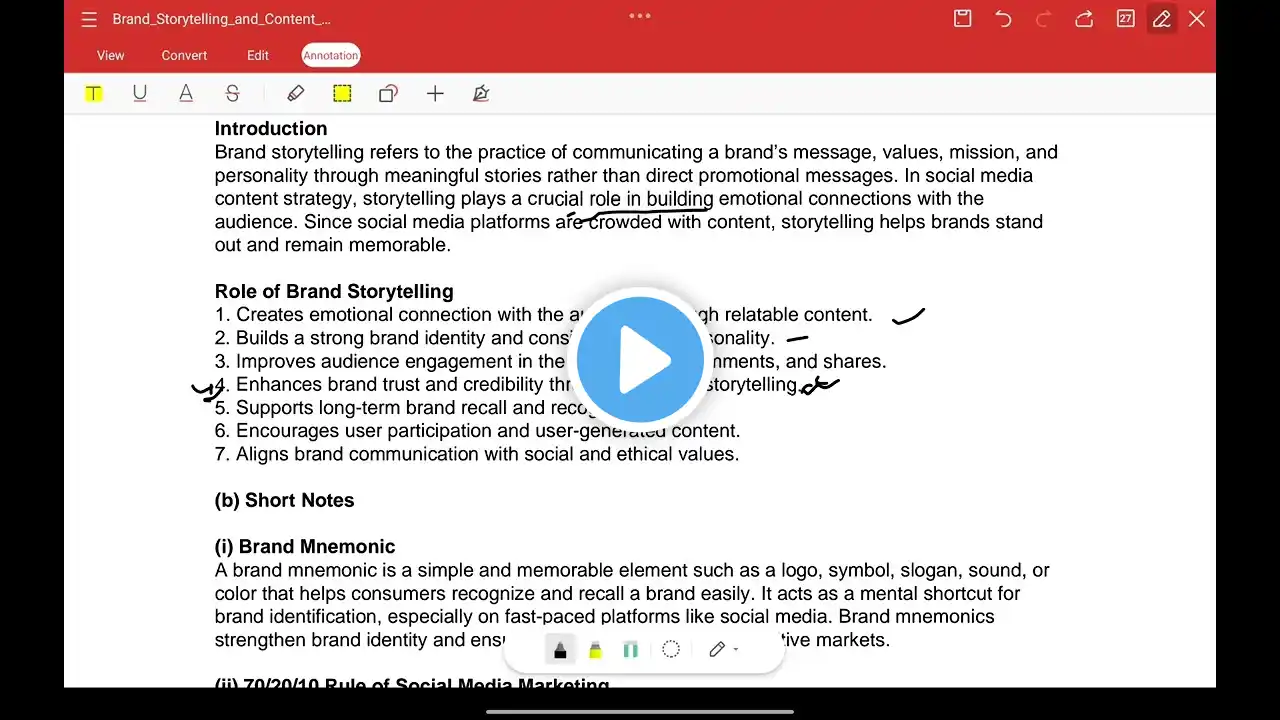The width and height of the screenshot is (1280, 720).
Task: Switch to the View tab
Action: (x=110, y=56)
